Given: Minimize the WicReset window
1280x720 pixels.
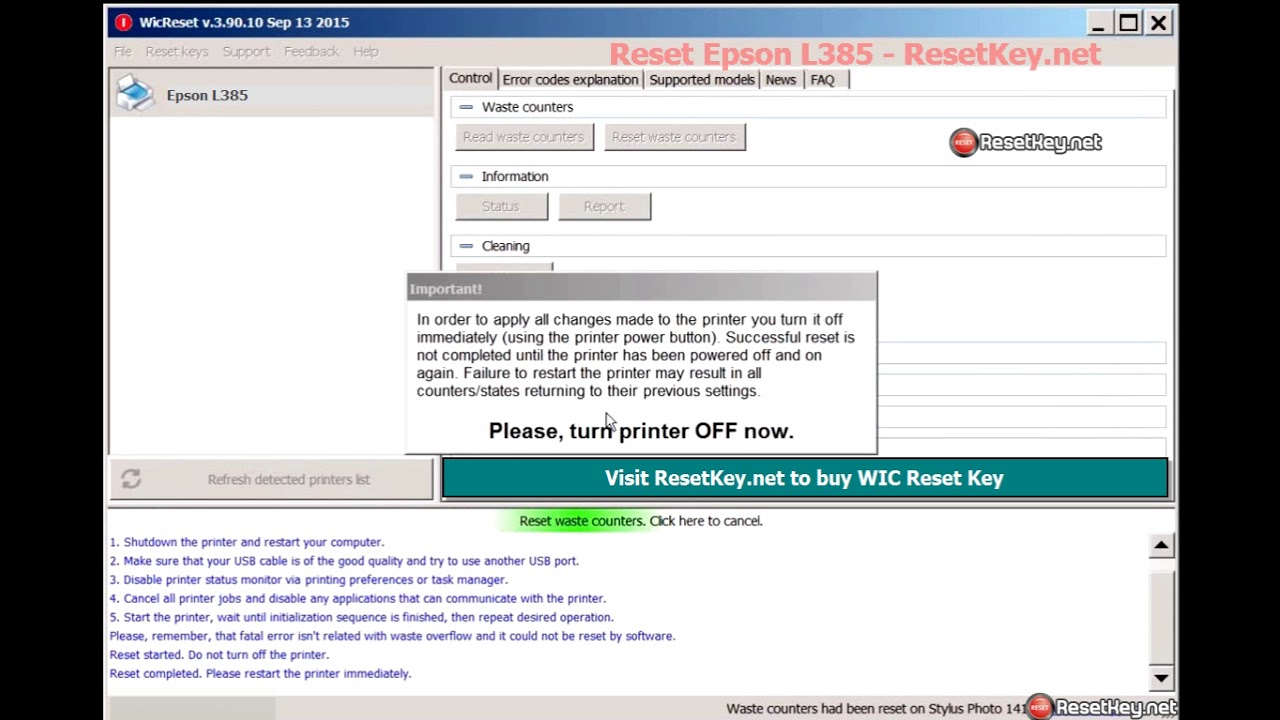Looking at the screenshot, I should (x=1098, y=22).
